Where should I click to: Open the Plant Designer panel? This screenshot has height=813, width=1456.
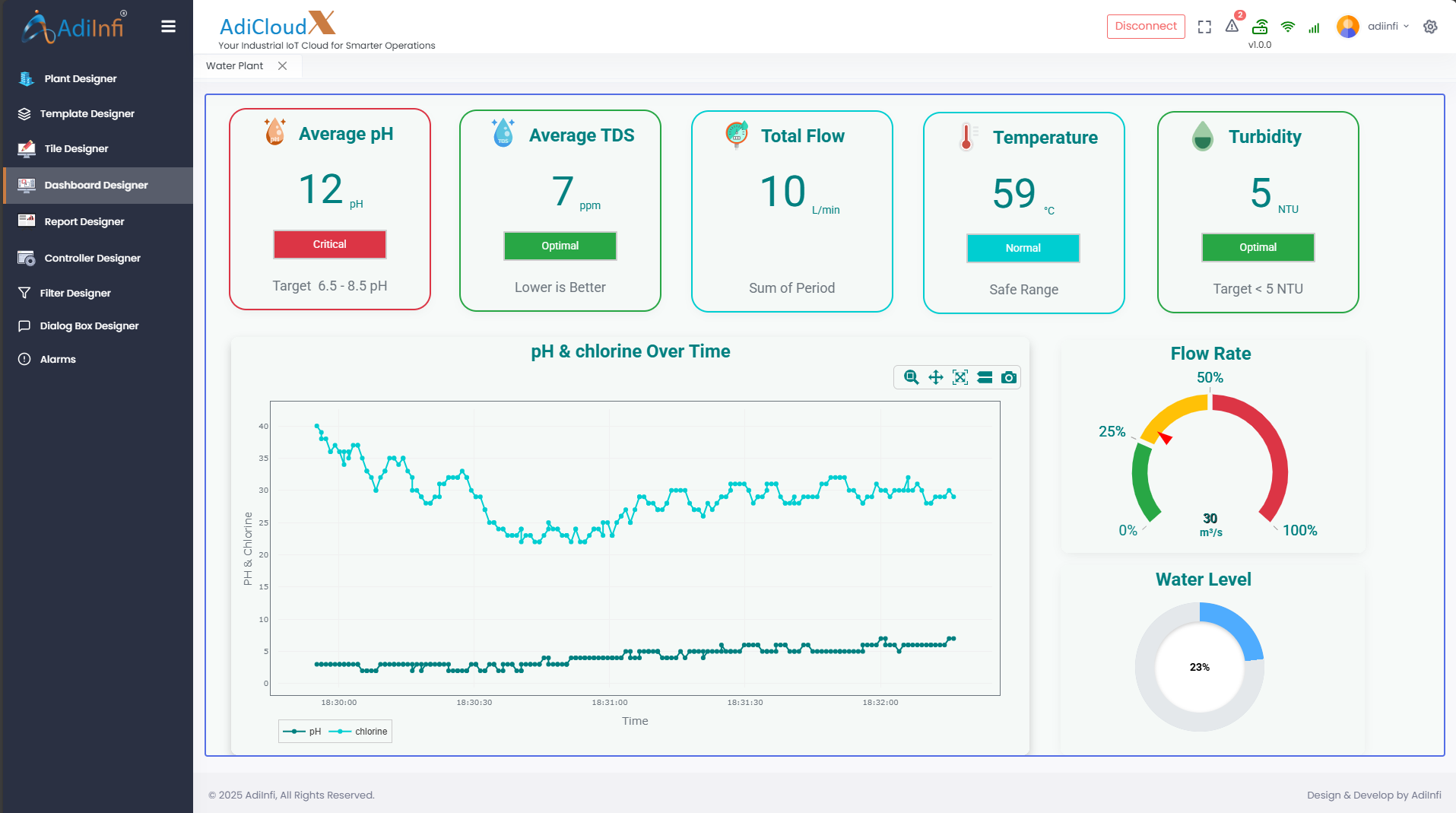pyautogui.click(x=80, y=78)
